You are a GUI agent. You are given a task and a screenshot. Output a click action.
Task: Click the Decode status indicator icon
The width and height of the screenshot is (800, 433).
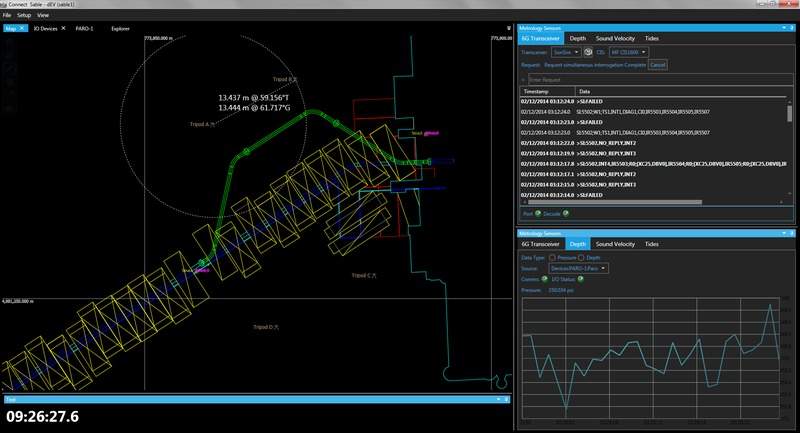(x=566, y=213)
